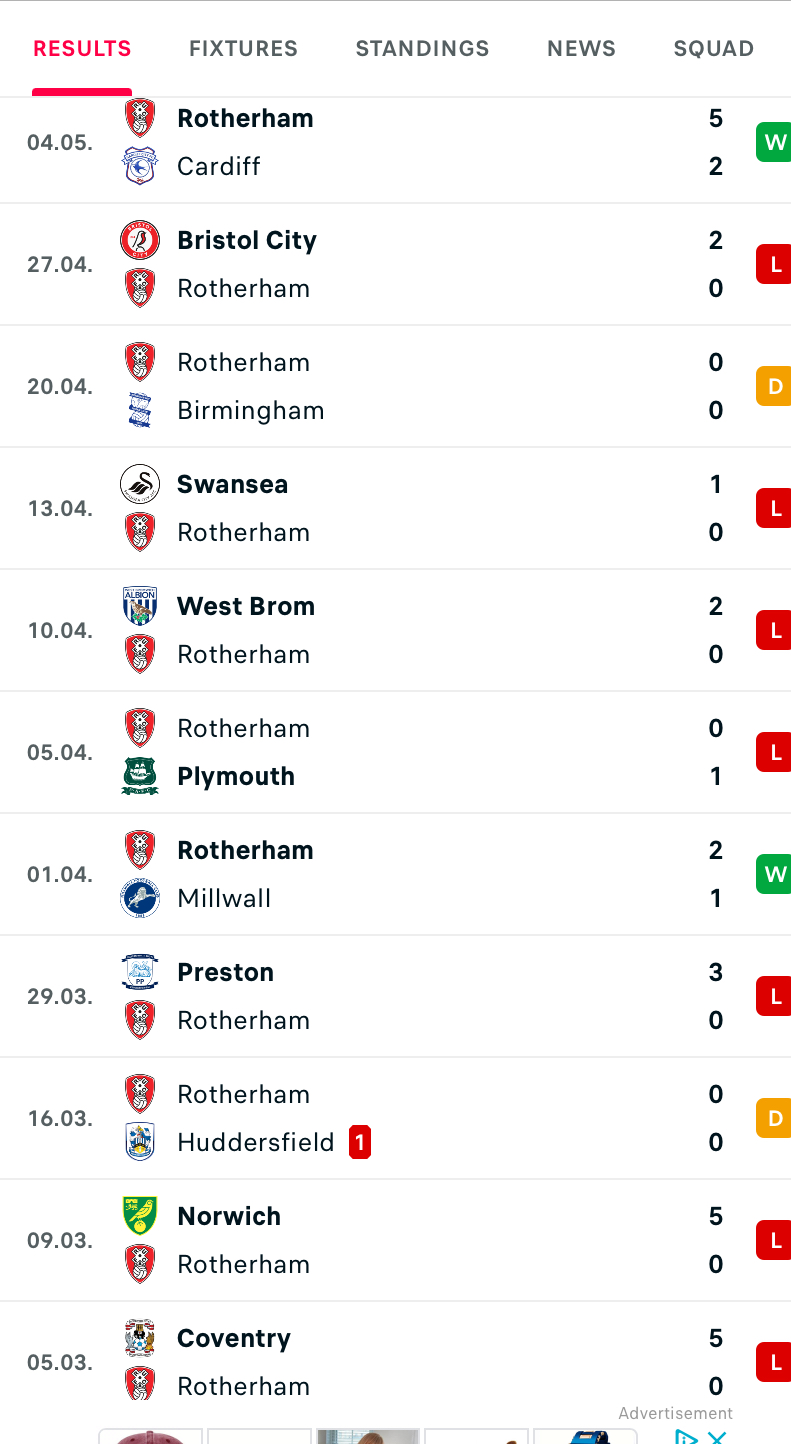Select the Squad tab
The image size is (791, 1444).
tap(713, 48)
